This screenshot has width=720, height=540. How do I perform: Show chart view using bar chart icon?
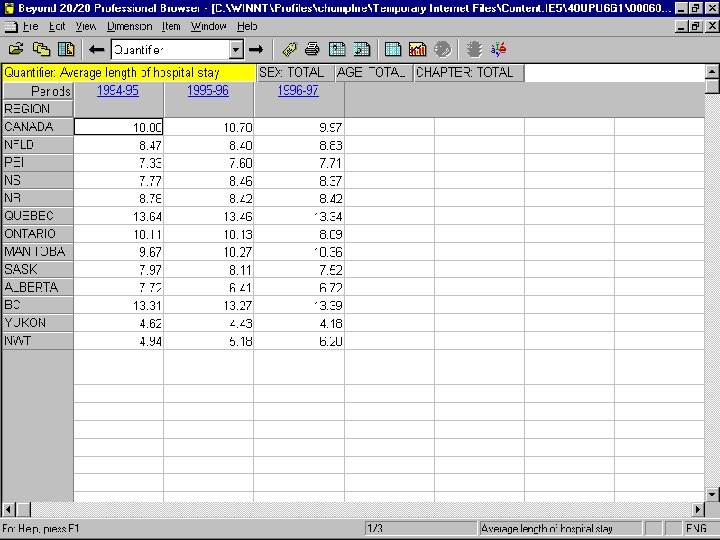(417, 49)
